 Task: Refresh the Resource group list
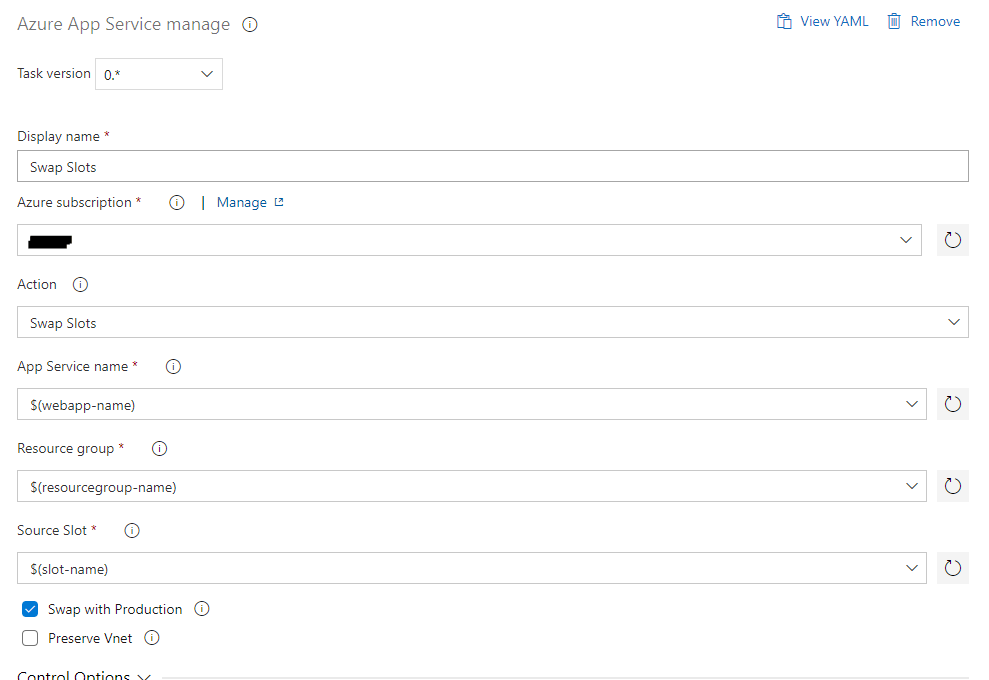click(x=952, y=486)
